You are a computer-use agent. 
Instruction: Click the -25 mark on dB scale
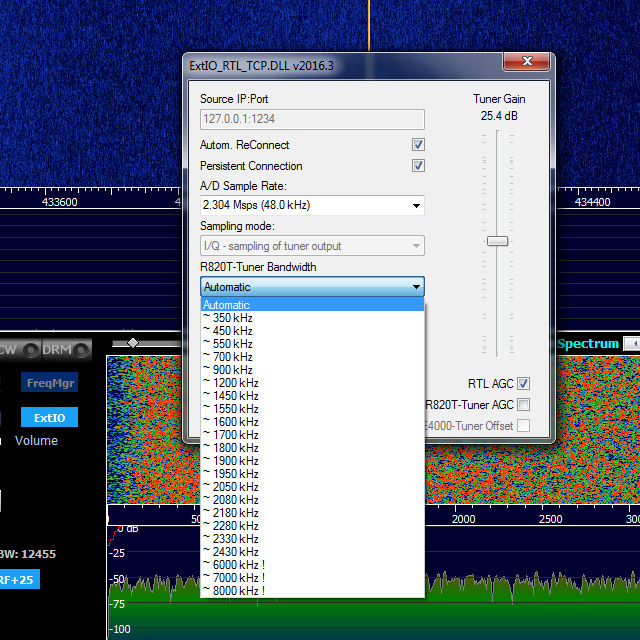click(x=117, y=553)
